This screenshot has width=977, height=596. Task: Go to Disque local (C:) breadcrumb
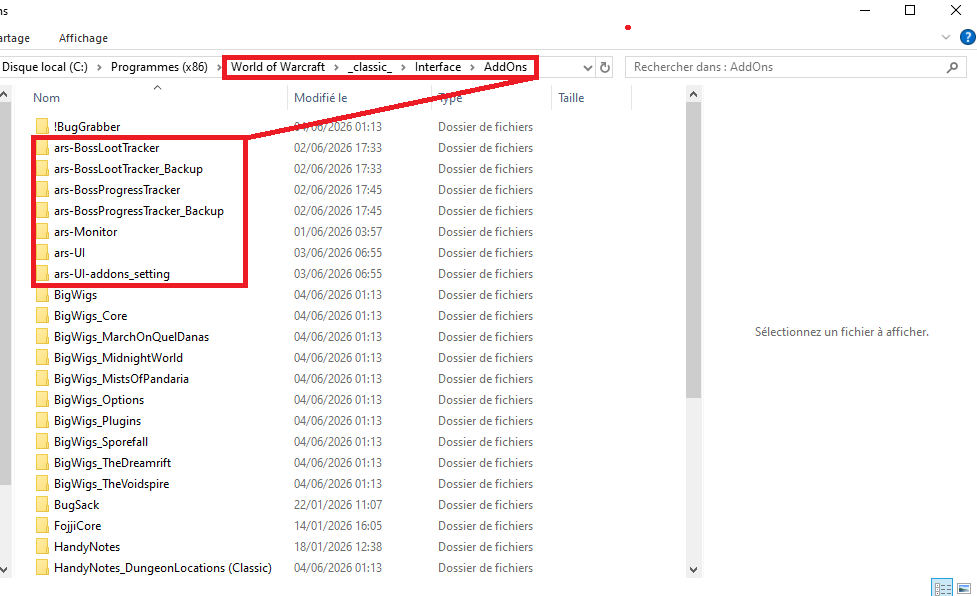click(x=45, y=67)
